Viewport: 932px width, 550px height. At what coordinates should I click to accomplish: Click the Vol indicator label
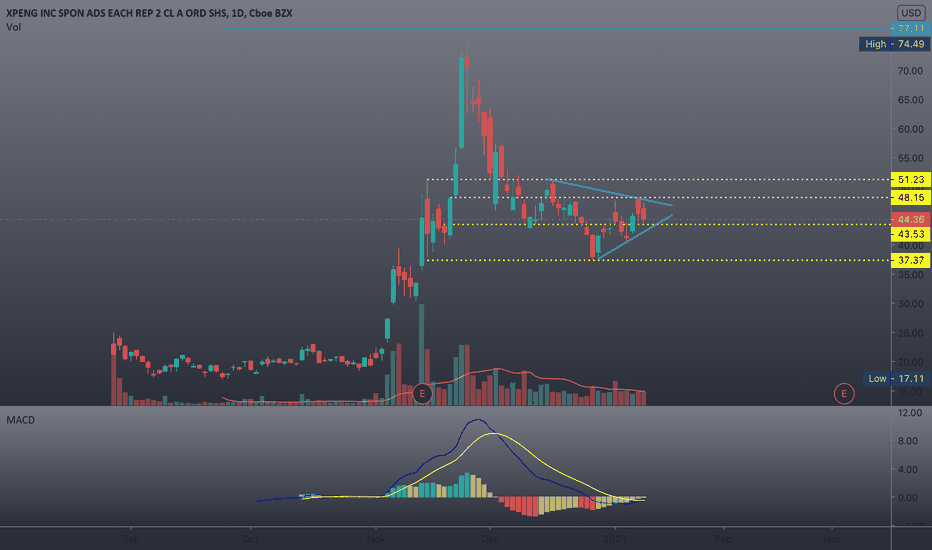13,27
